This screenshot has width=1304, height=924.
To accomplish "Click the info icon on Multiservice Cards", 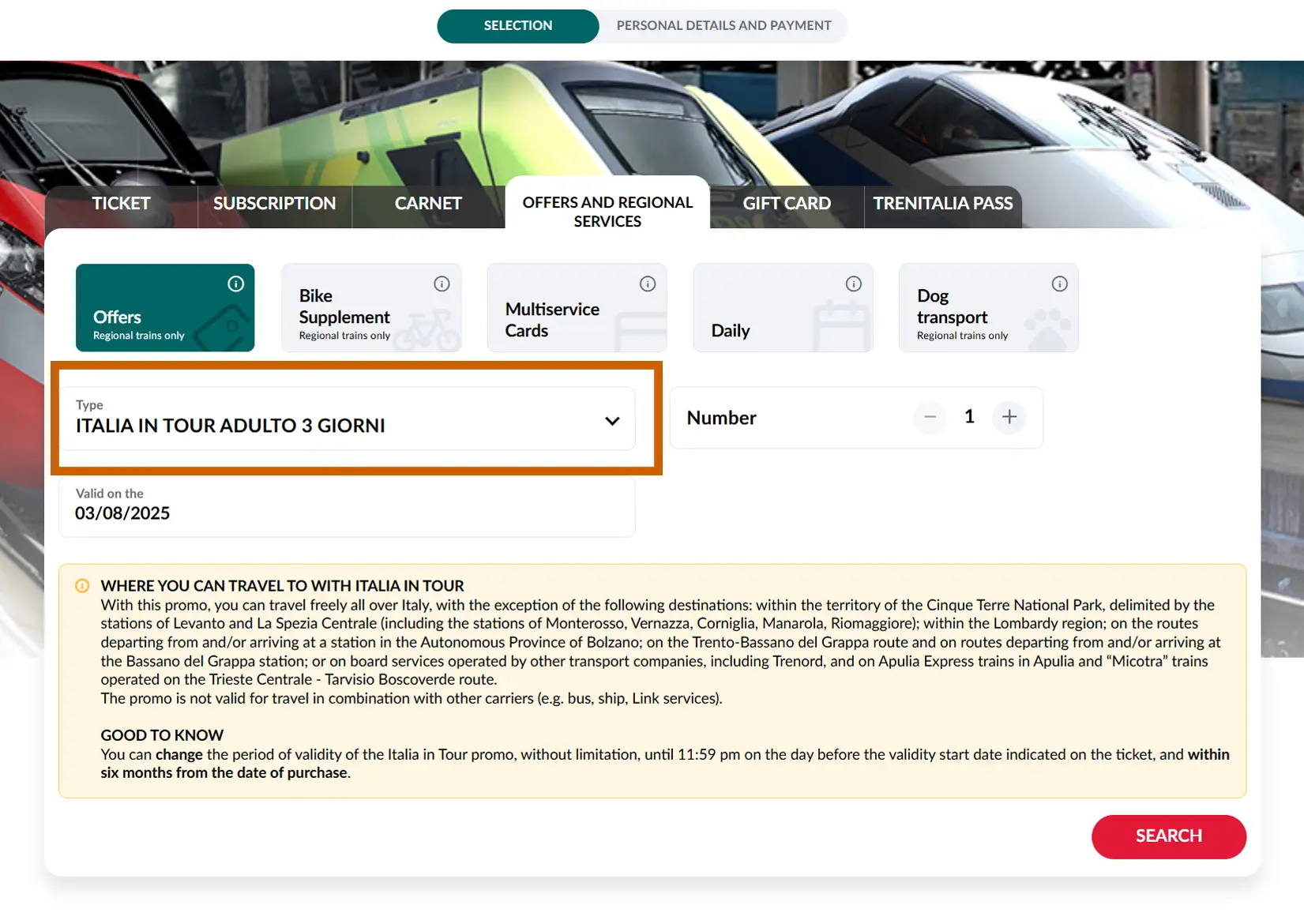I will coord(648,284).
